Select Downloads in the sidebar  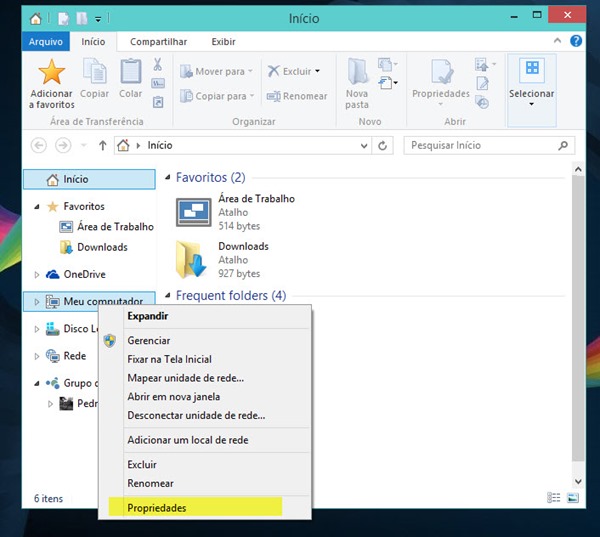[94, 247]
